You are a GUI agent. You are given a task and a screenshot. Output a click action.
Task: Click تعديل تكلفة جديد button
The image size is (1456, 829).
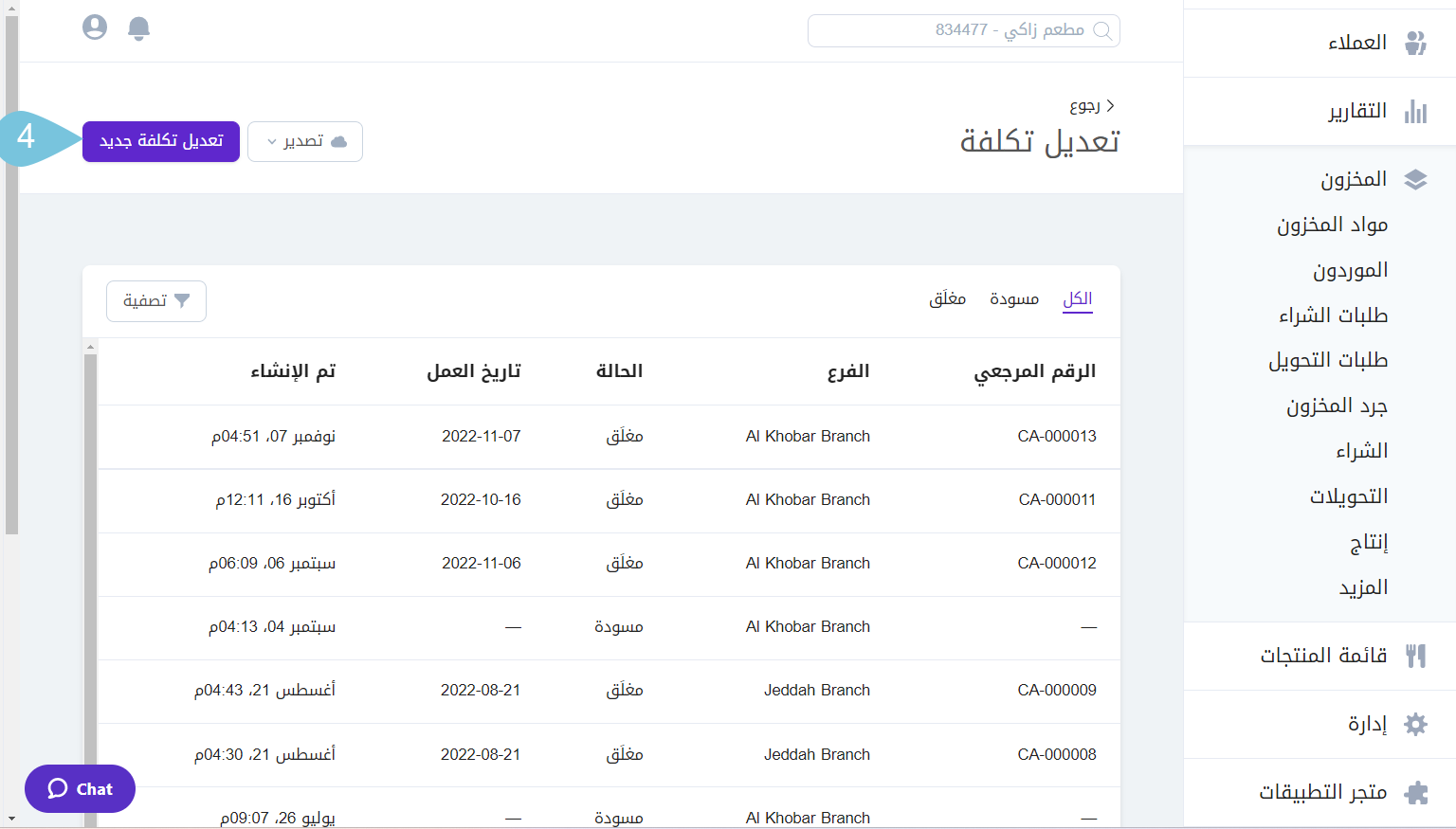(x=161, y=141)
